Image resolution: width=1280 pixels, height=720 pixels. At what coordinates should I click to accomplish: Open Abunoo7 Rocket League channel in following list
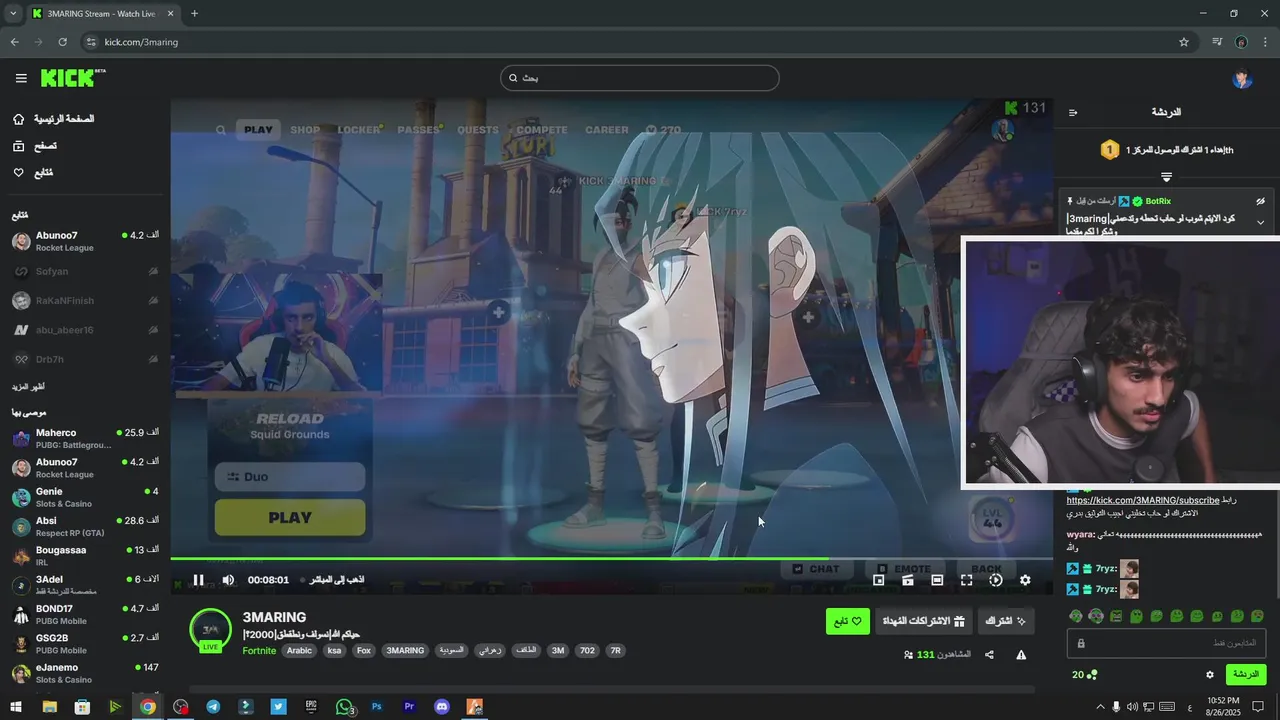(x=85, y=241)
